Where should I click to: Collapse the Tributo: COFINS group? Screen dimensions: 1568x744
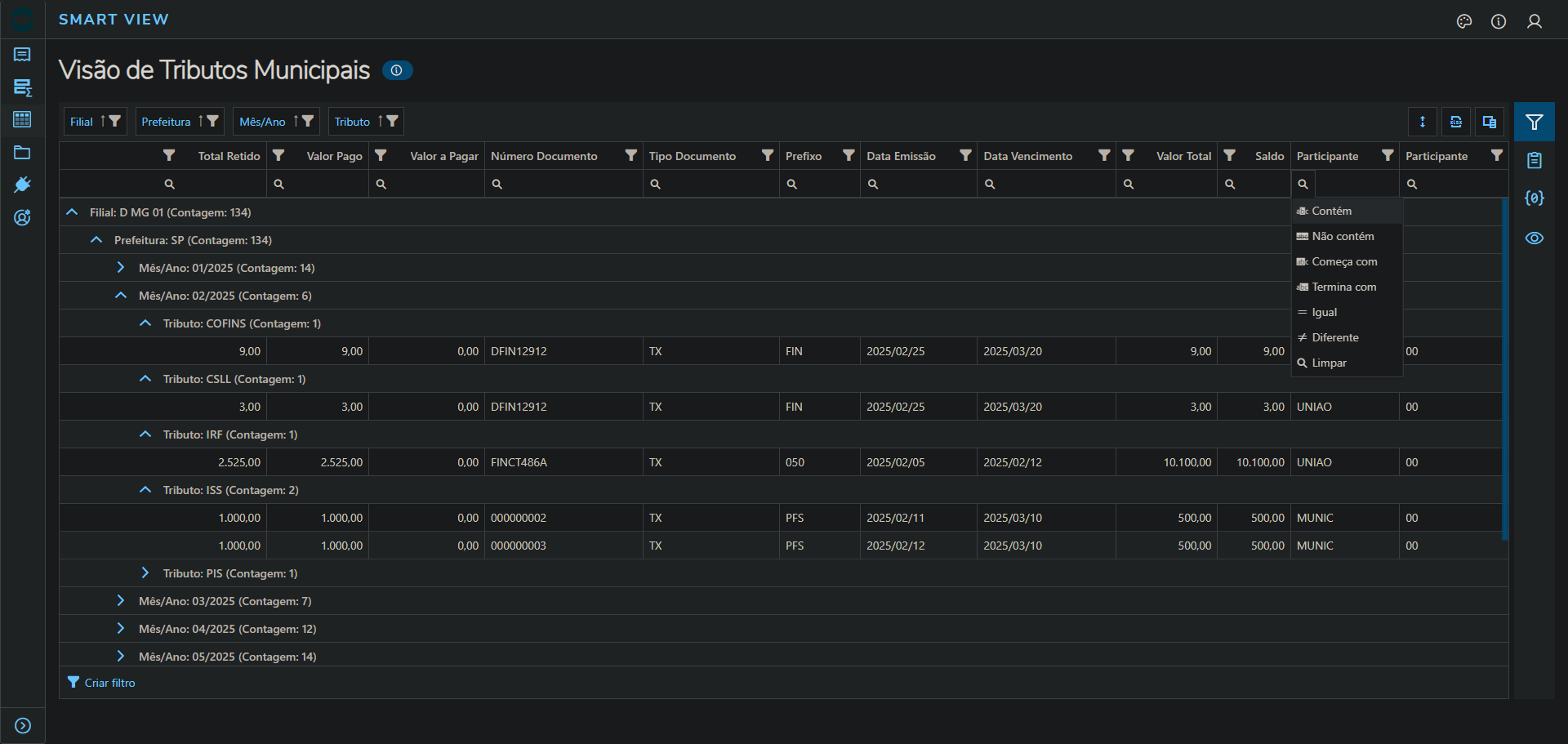click(x=145, y=323)
